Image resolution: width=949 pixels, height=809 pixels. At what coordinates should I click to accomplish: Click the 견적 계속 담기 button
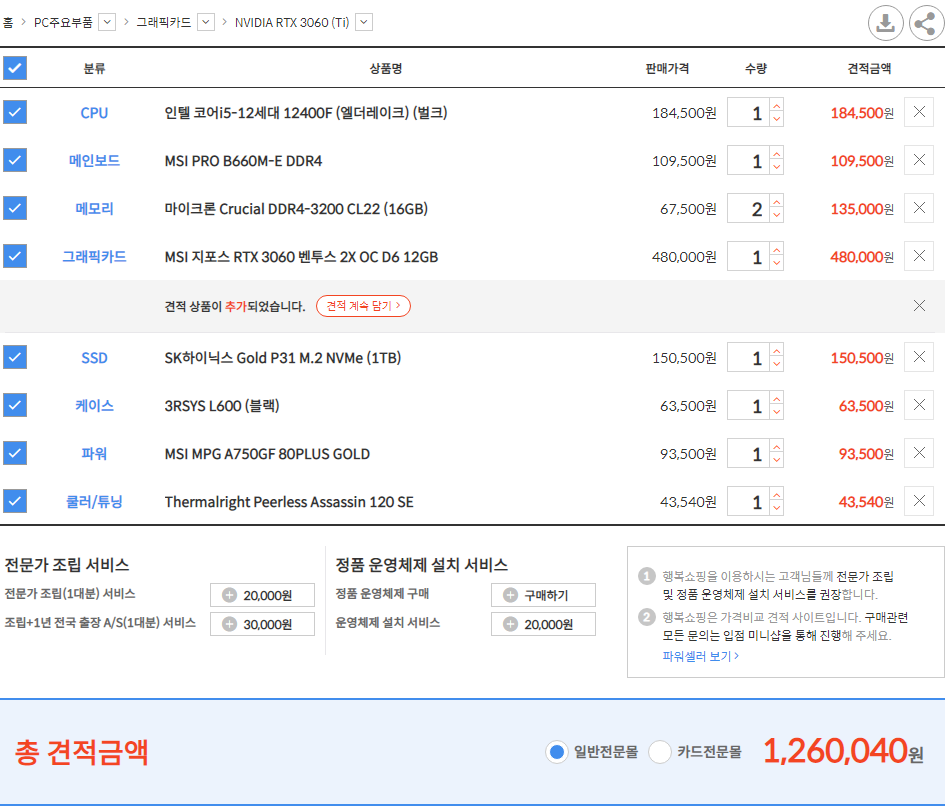[x=363, y=306]
